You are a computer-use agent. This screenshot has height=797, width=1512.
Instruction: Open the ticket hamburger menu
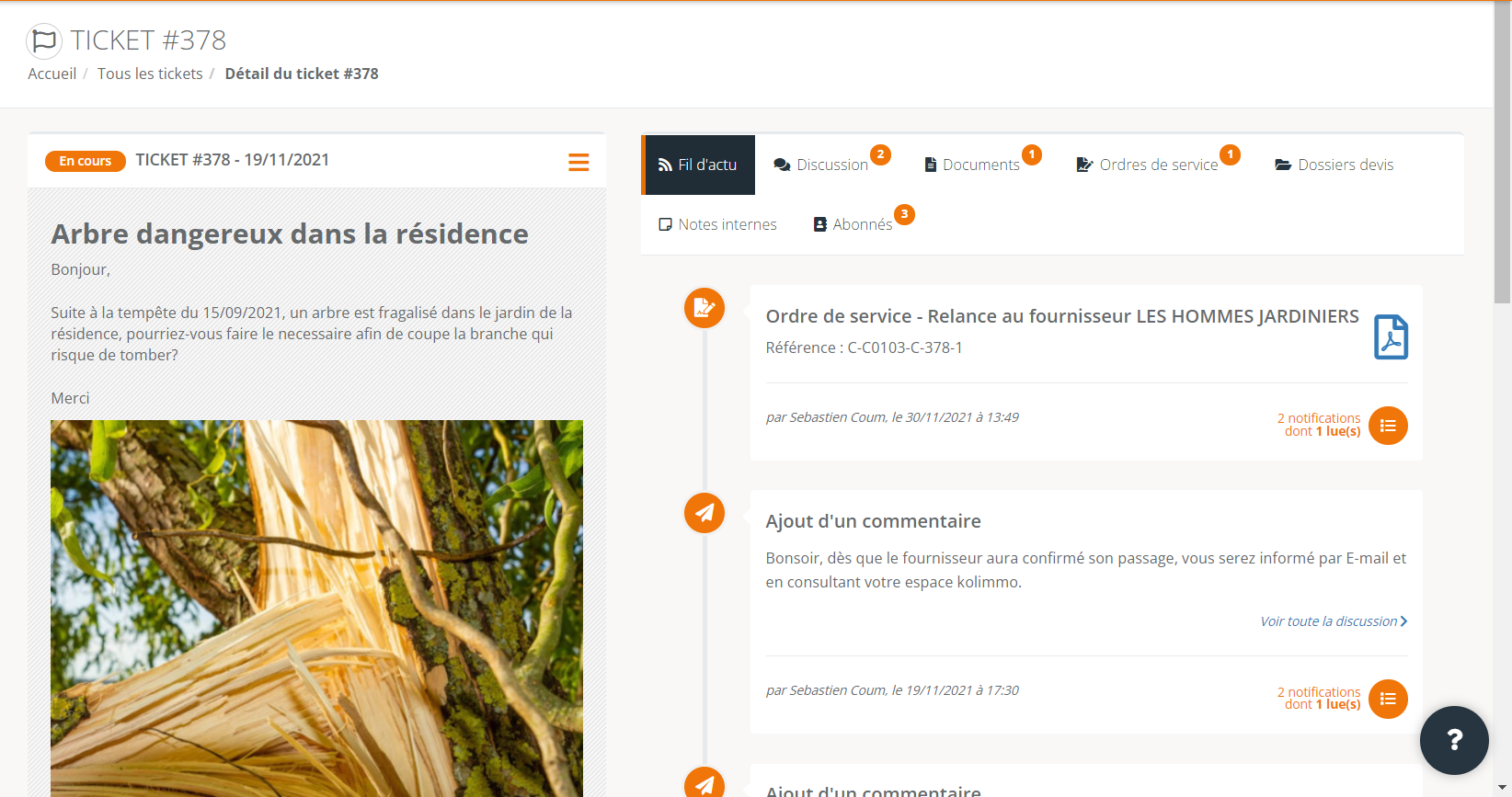(578, 163)
